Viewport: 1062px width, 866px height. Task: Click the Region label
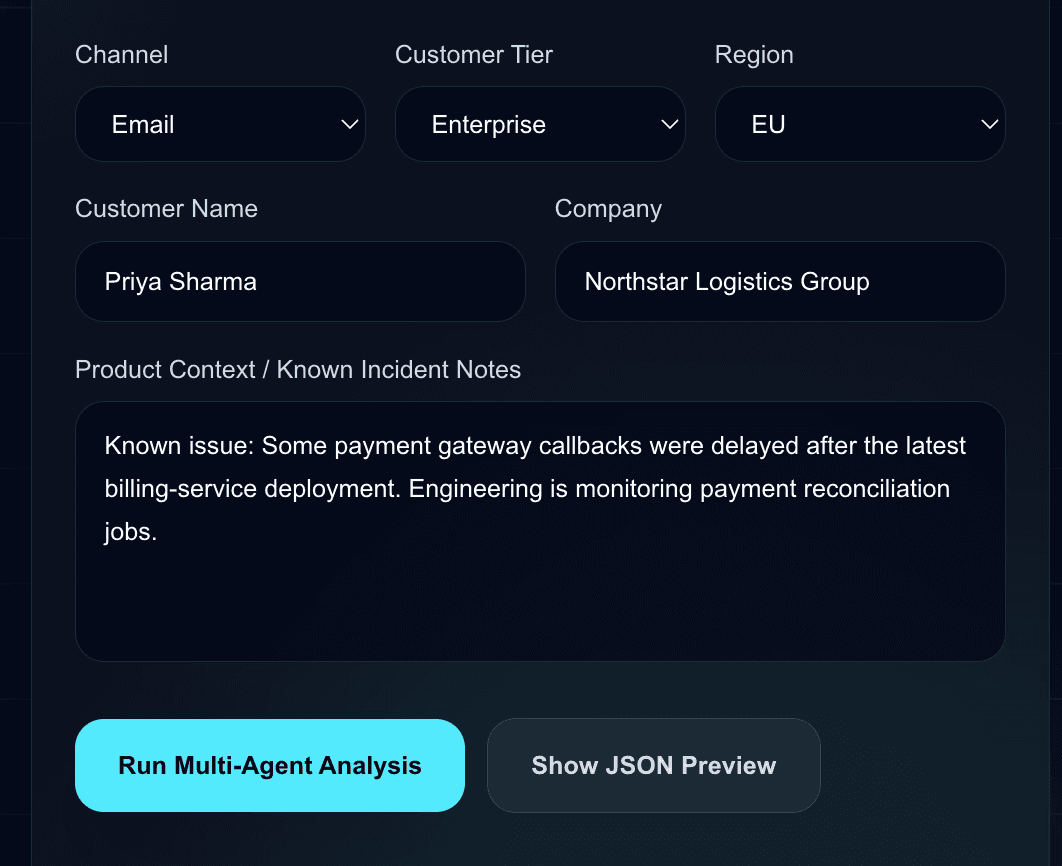pos(754,55)
